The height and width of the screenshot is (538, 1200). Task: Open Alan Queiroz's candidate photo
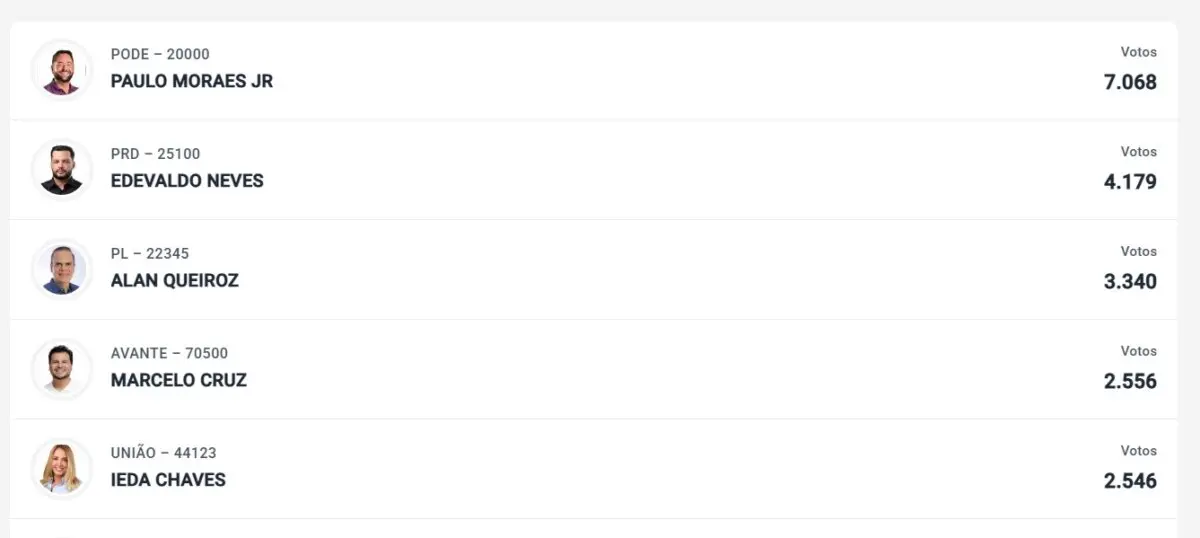click(x=61, y=269)
